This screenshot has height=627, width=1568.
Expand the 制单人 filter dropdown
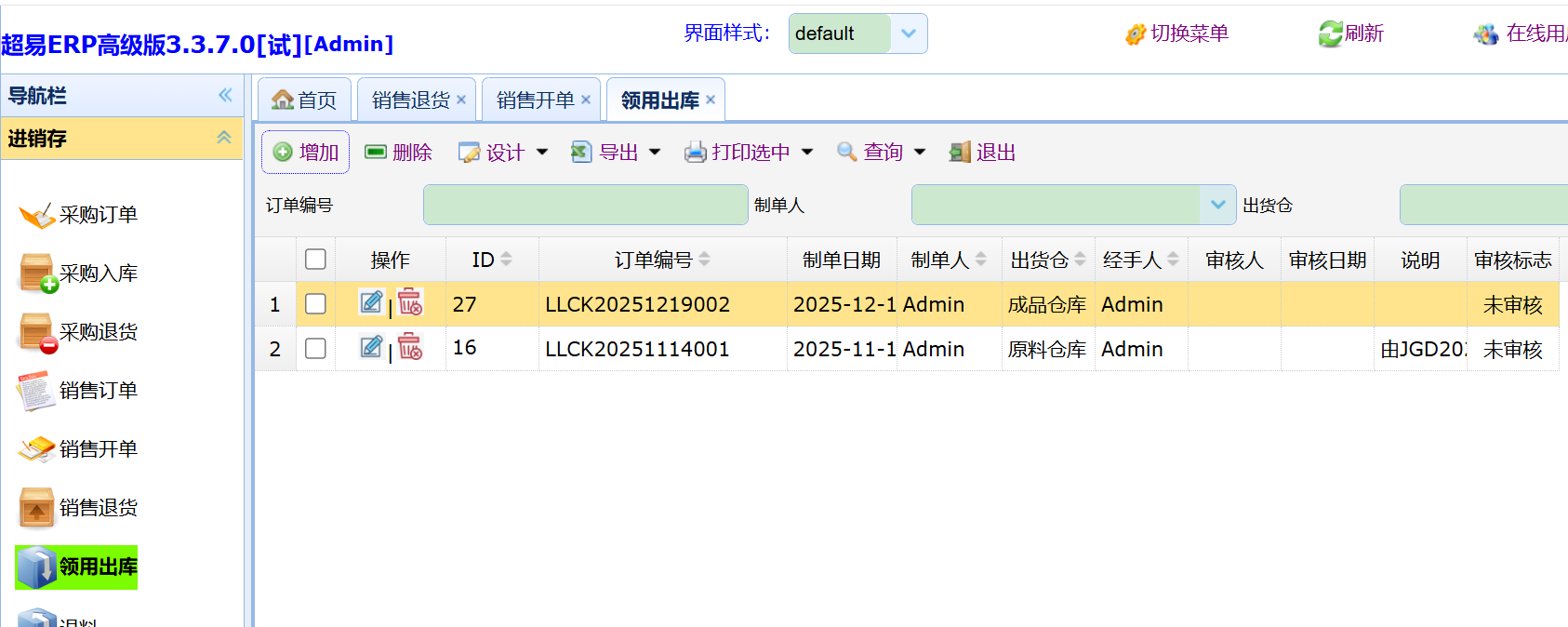pyautogui.click(x=1217, y=205)
